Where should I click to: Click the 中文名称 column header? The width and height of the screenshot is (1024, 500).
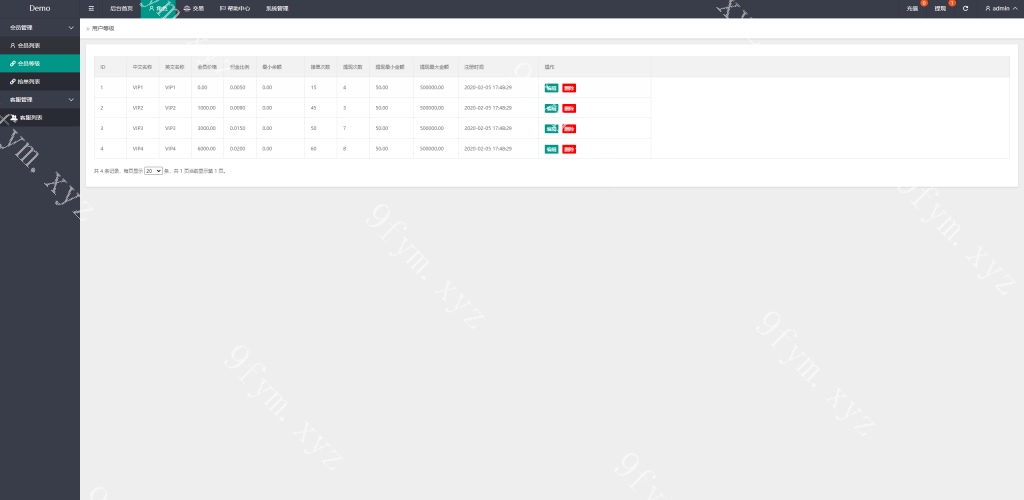coord(142,67)
